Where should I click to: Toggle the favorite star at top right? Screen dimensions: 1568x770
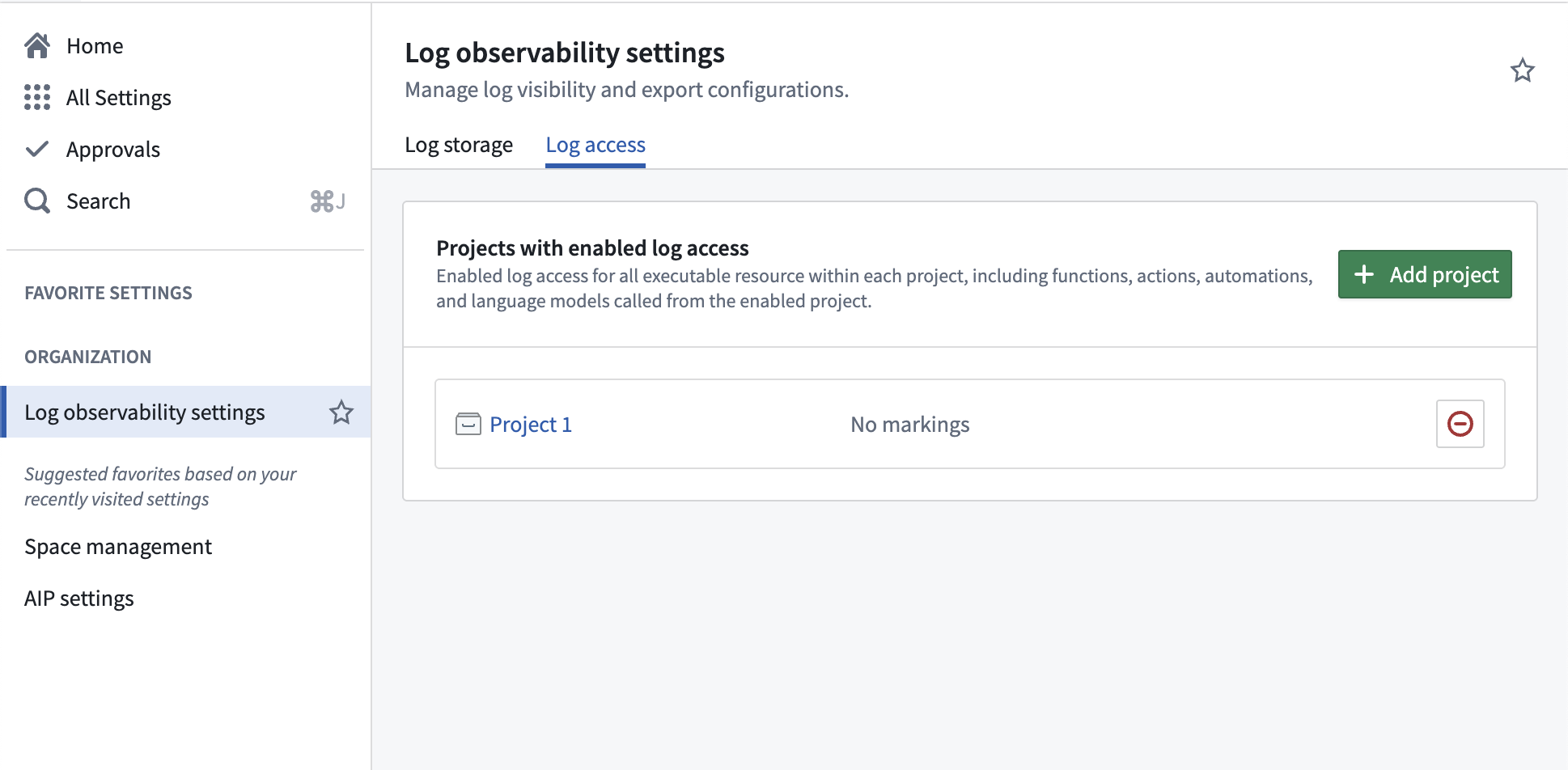(x=1523, y=71)
